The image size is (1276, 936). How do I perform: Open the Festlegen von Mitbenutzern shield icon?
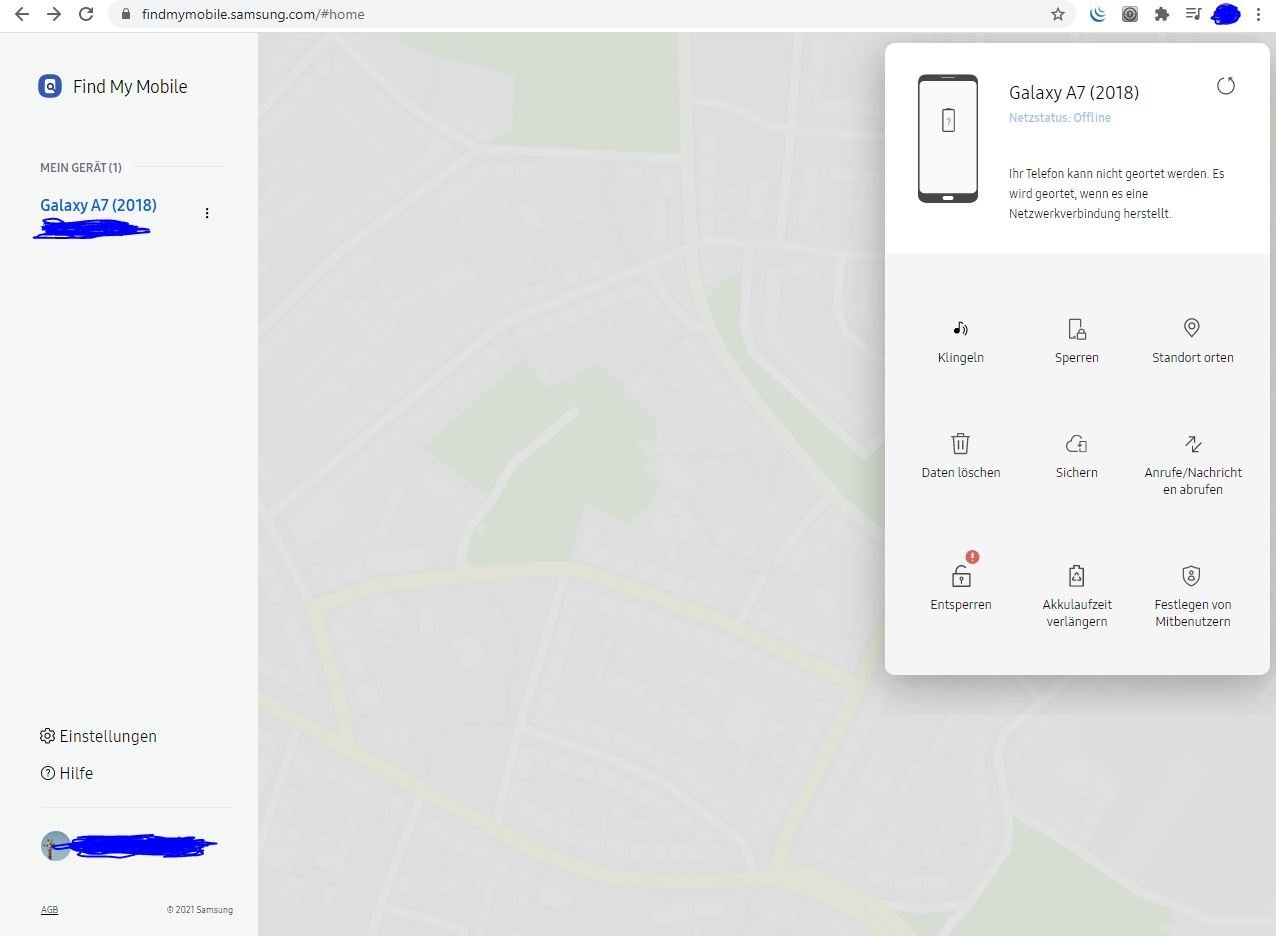pyautogui.click(x=1191, y=575)
